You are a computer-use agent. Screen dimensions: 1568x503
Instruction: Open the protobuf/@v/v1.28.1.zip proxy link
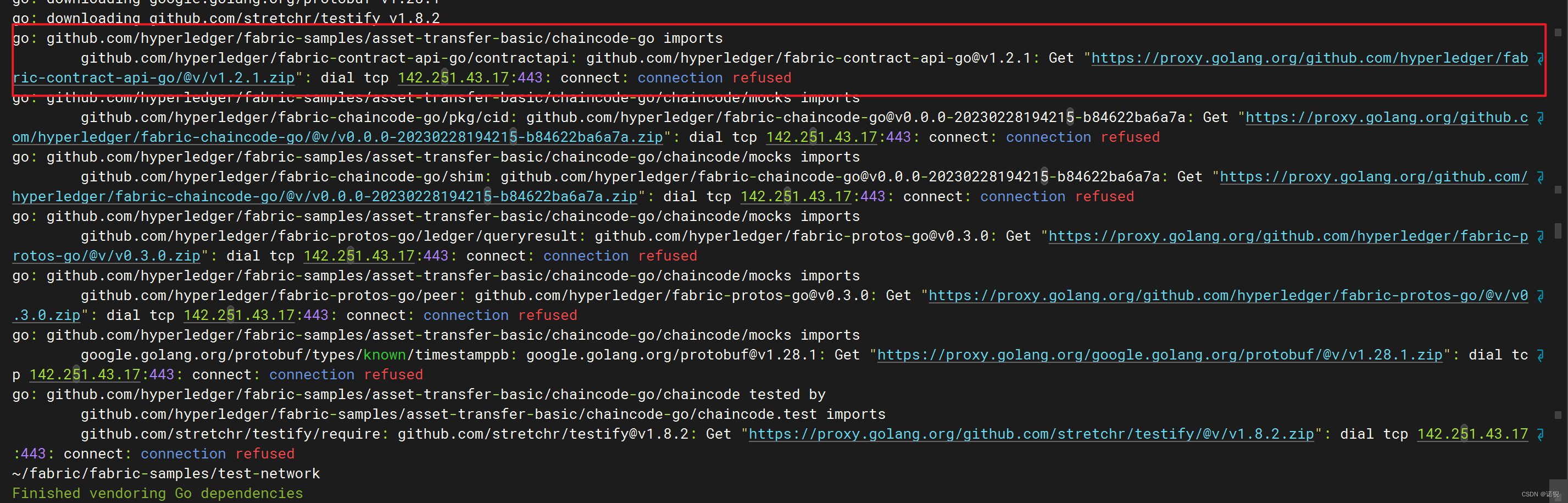point(1160,355)
